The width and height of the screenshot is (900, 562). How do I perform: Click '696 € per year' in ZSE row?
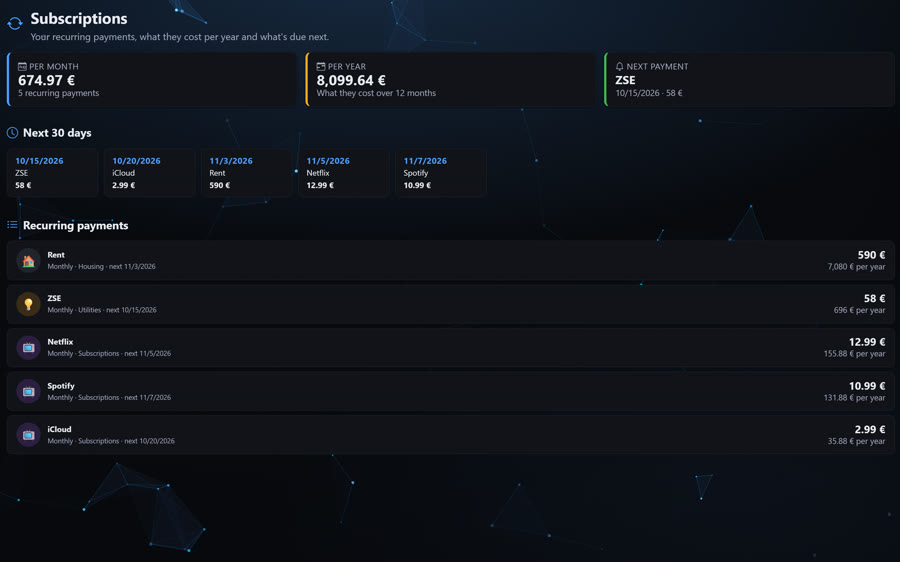859,311
